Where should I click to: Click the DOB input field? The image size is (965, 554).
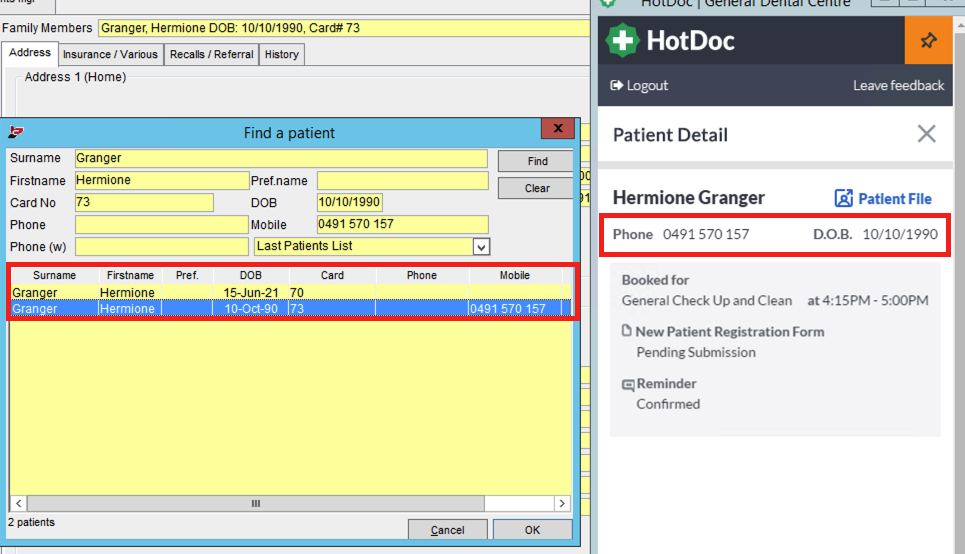tap(350, 202)
